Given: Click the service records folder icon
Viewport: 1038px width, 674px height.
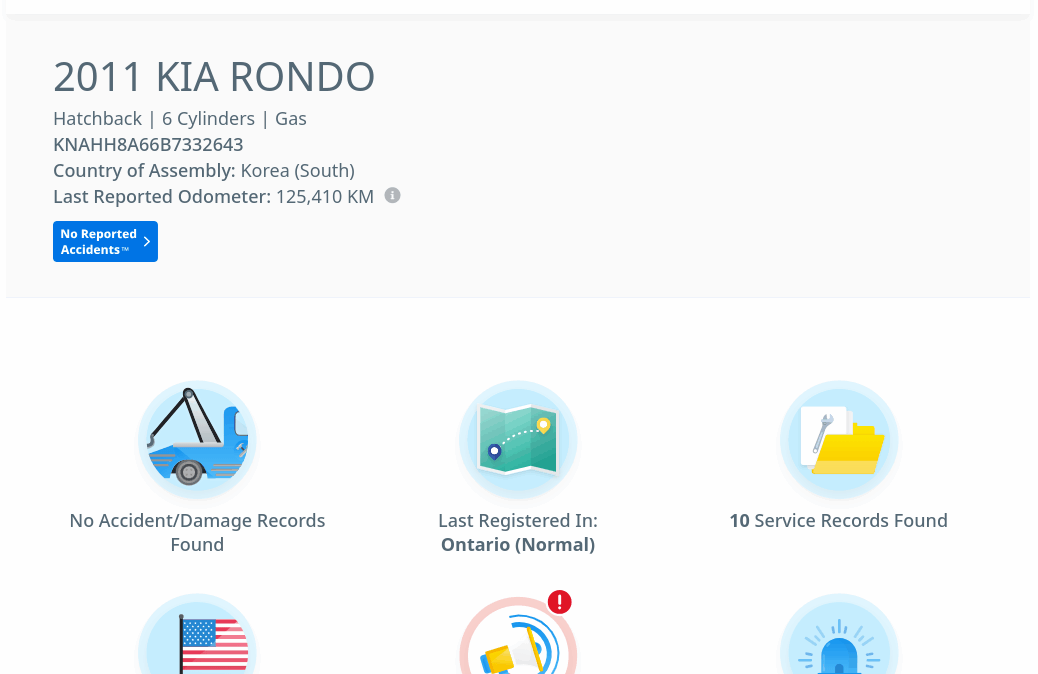Looking at the screenshot, I should [x=839, y=440].
